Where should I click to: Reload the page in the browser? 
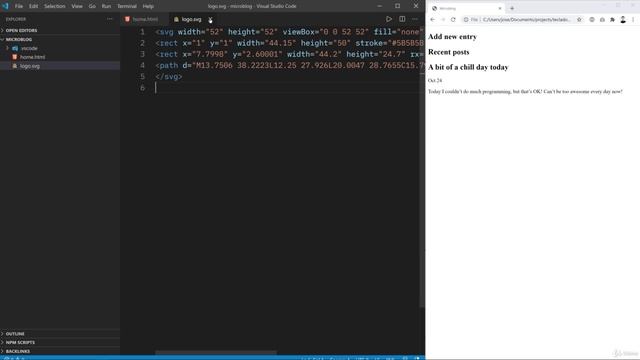tap(453, 20)
